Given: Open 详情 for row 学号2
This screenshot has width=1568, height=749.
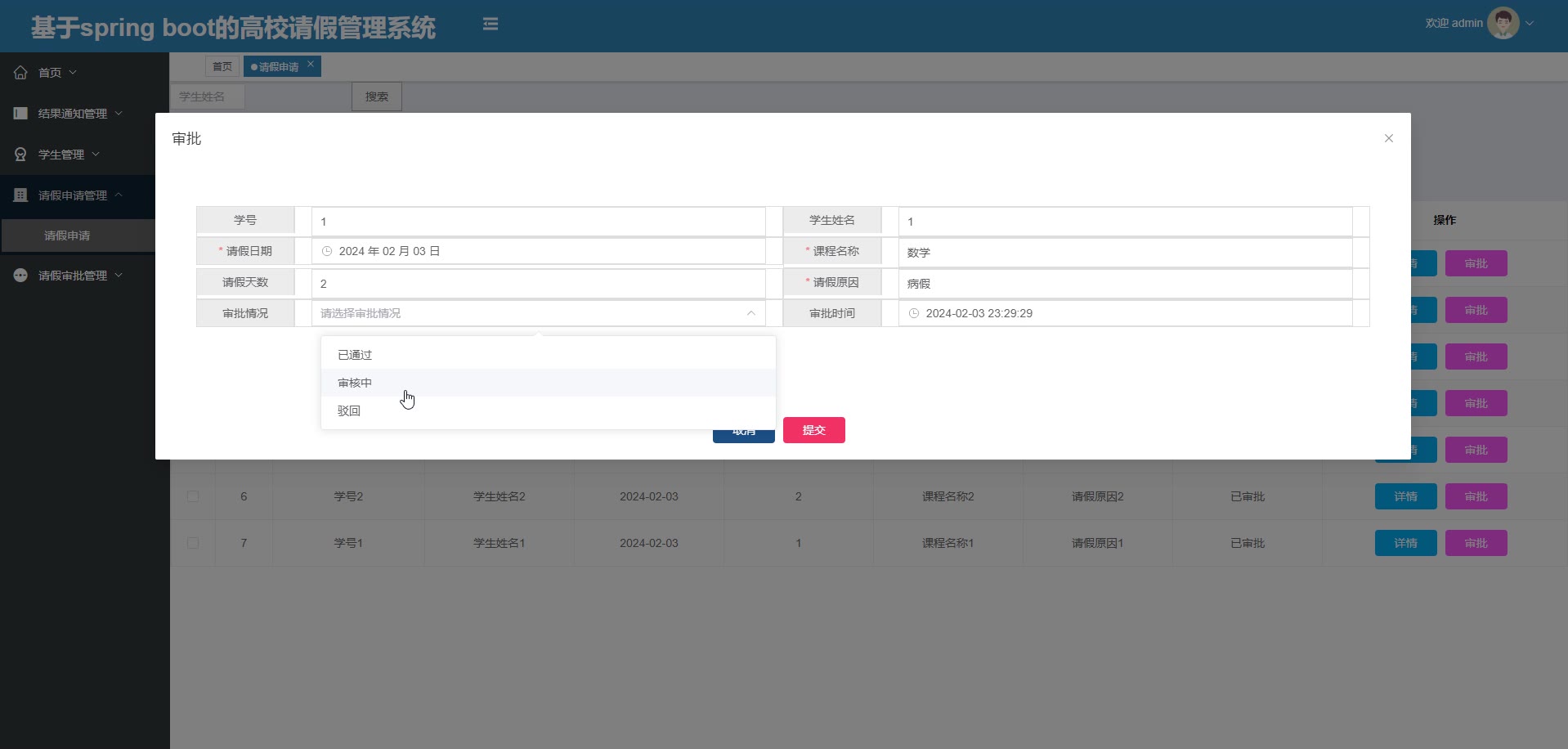Looking at the screenshot, I should point(1405,496).
